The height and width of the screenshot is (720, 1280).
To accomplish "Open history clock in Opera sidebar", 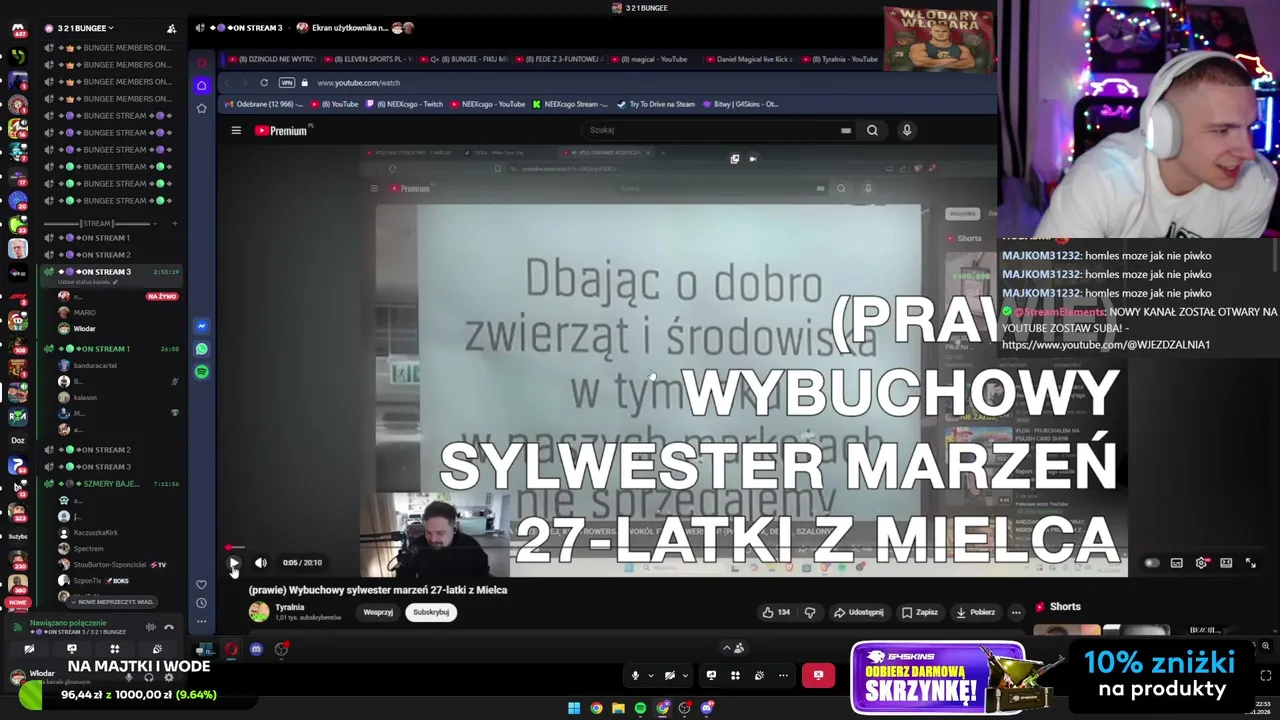I will [x=201, y=603].
